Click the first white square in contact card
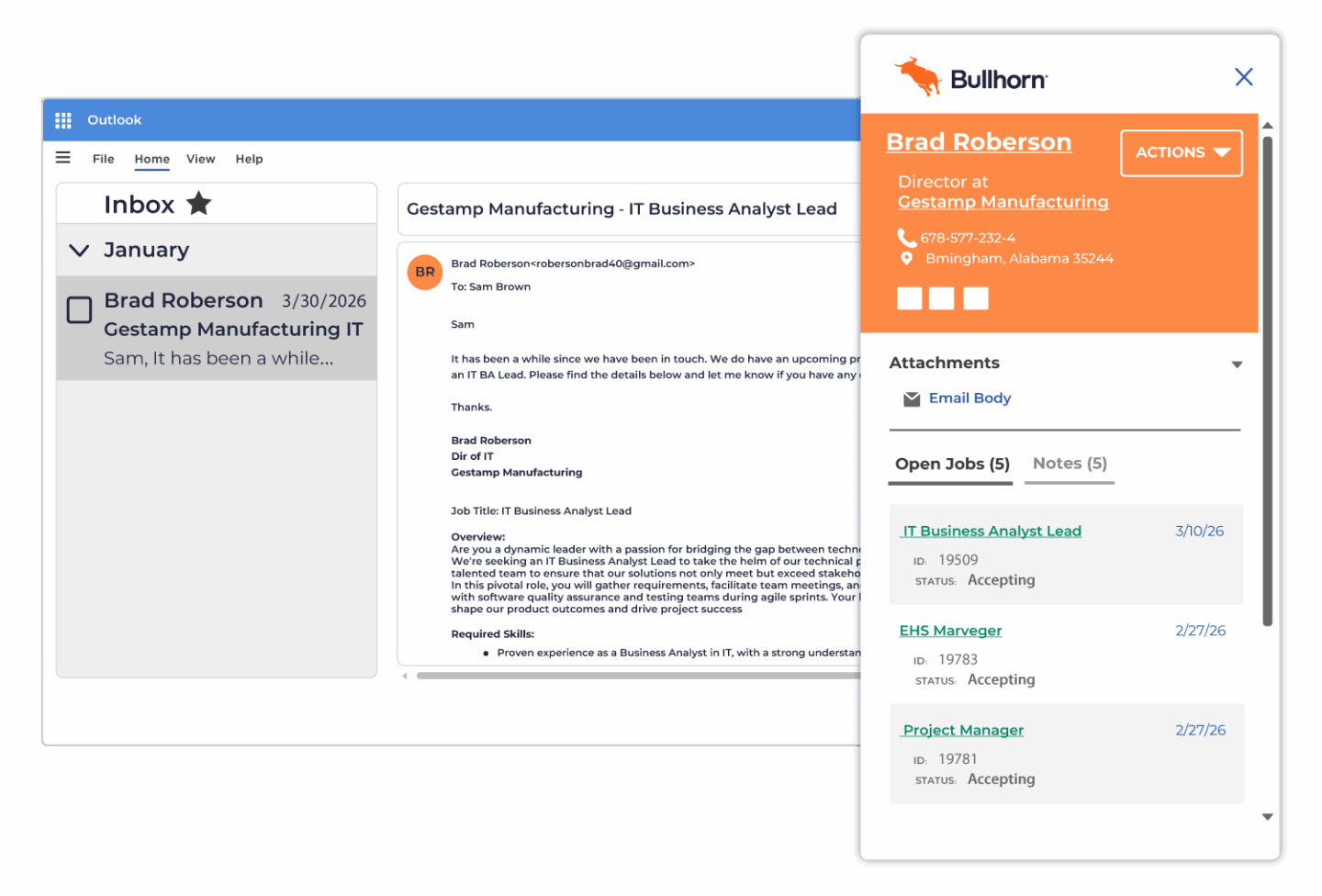Image resolution: width=1322 pixels, height=896 pixels. point(910,298)
